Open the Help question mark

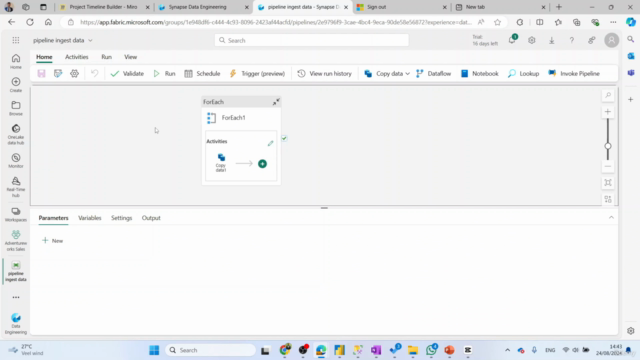click(x=571, y=40)
